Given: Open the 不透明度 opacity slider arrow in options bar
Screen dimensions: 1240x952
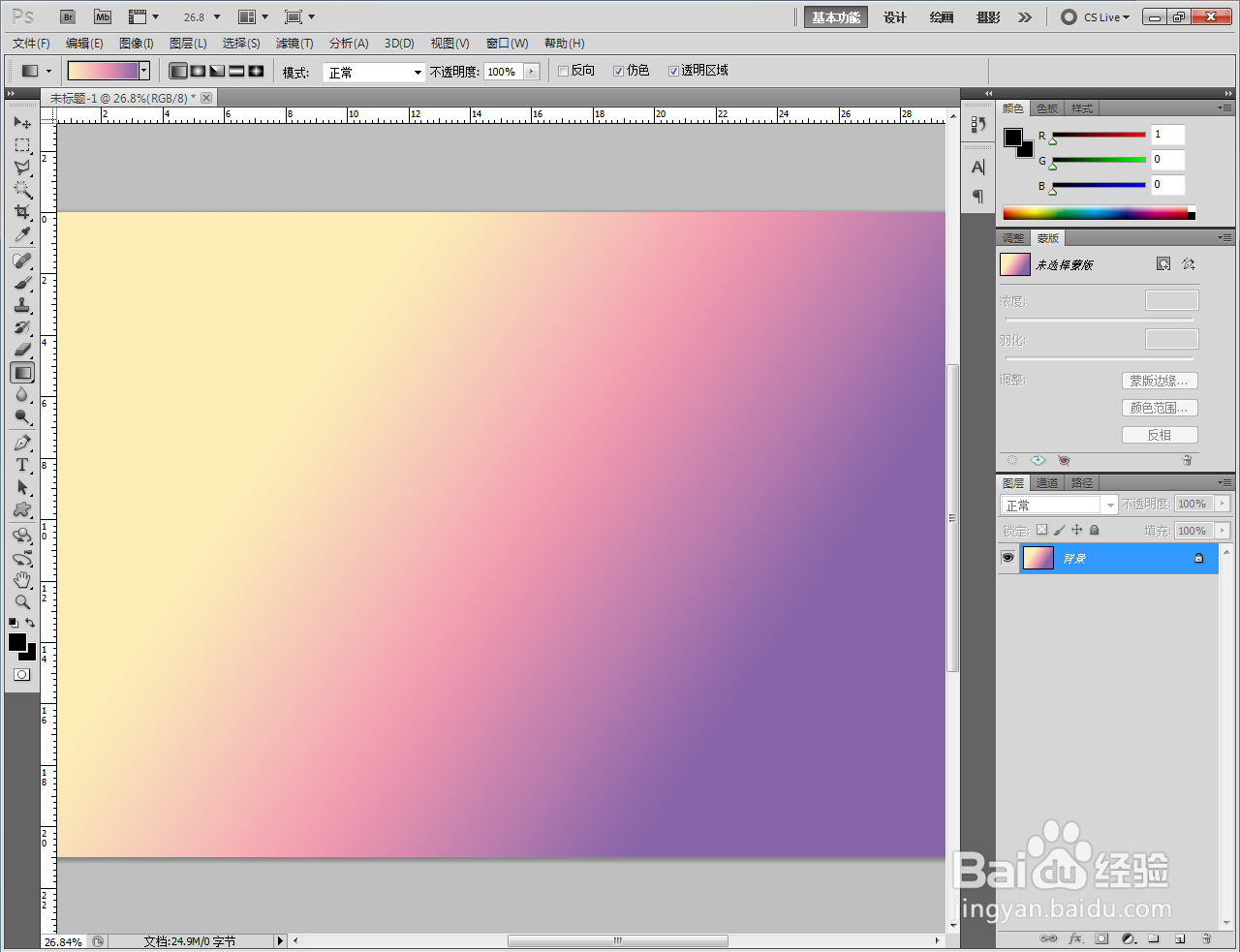Looking at the screenshot, I should click(531, 72).
